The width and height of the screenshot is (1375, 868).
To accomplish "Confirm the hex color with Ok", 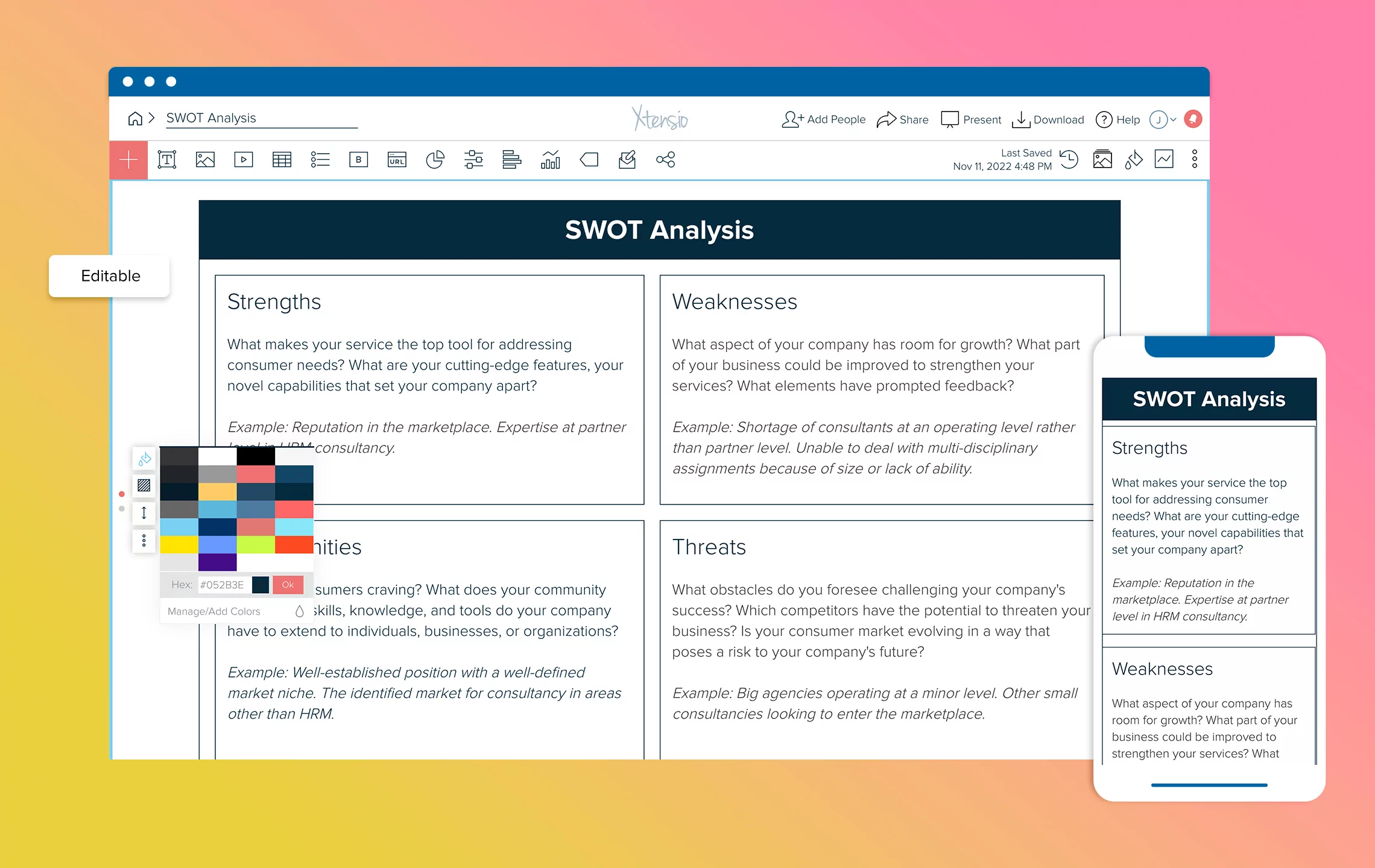I will pyautogui.click(x=288, y=584).
